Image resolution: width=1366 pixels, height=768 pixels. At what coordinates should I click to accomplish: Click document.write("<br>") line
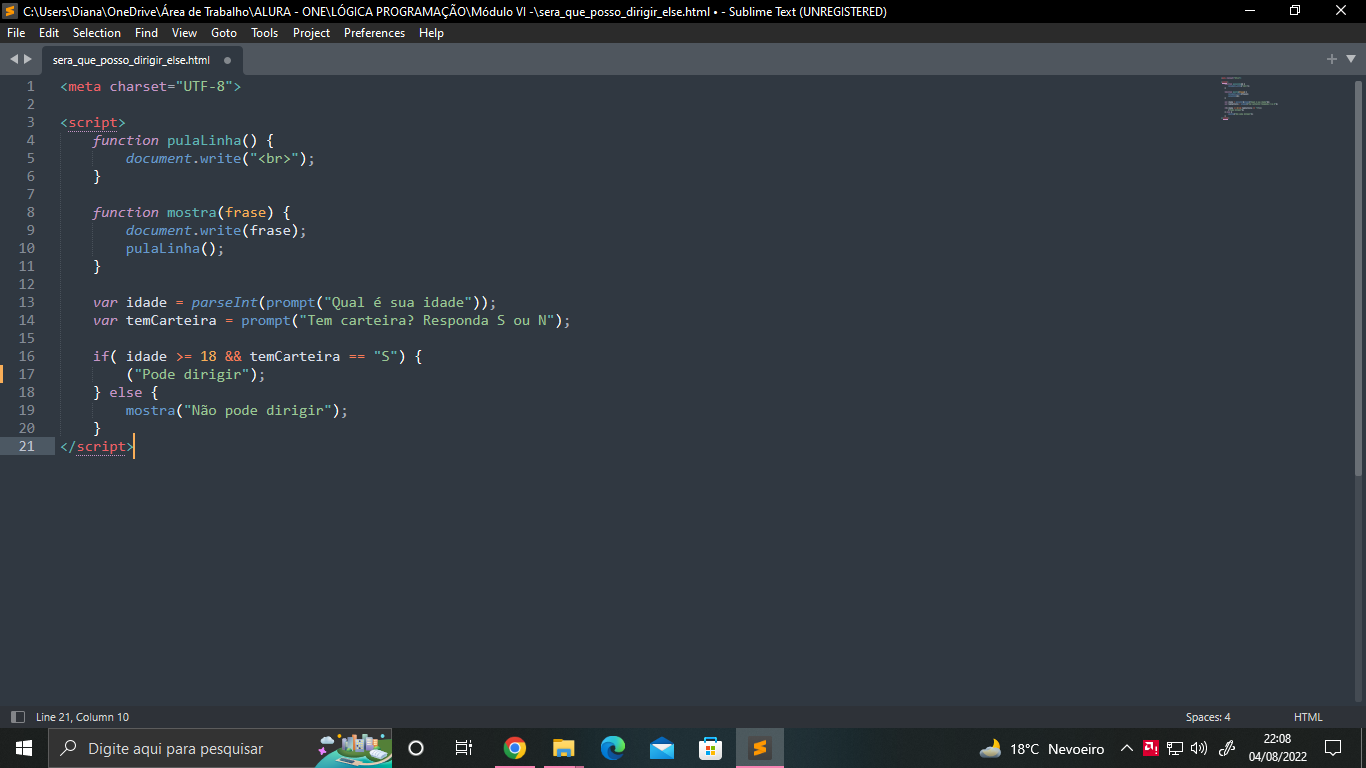coord(220,158)
